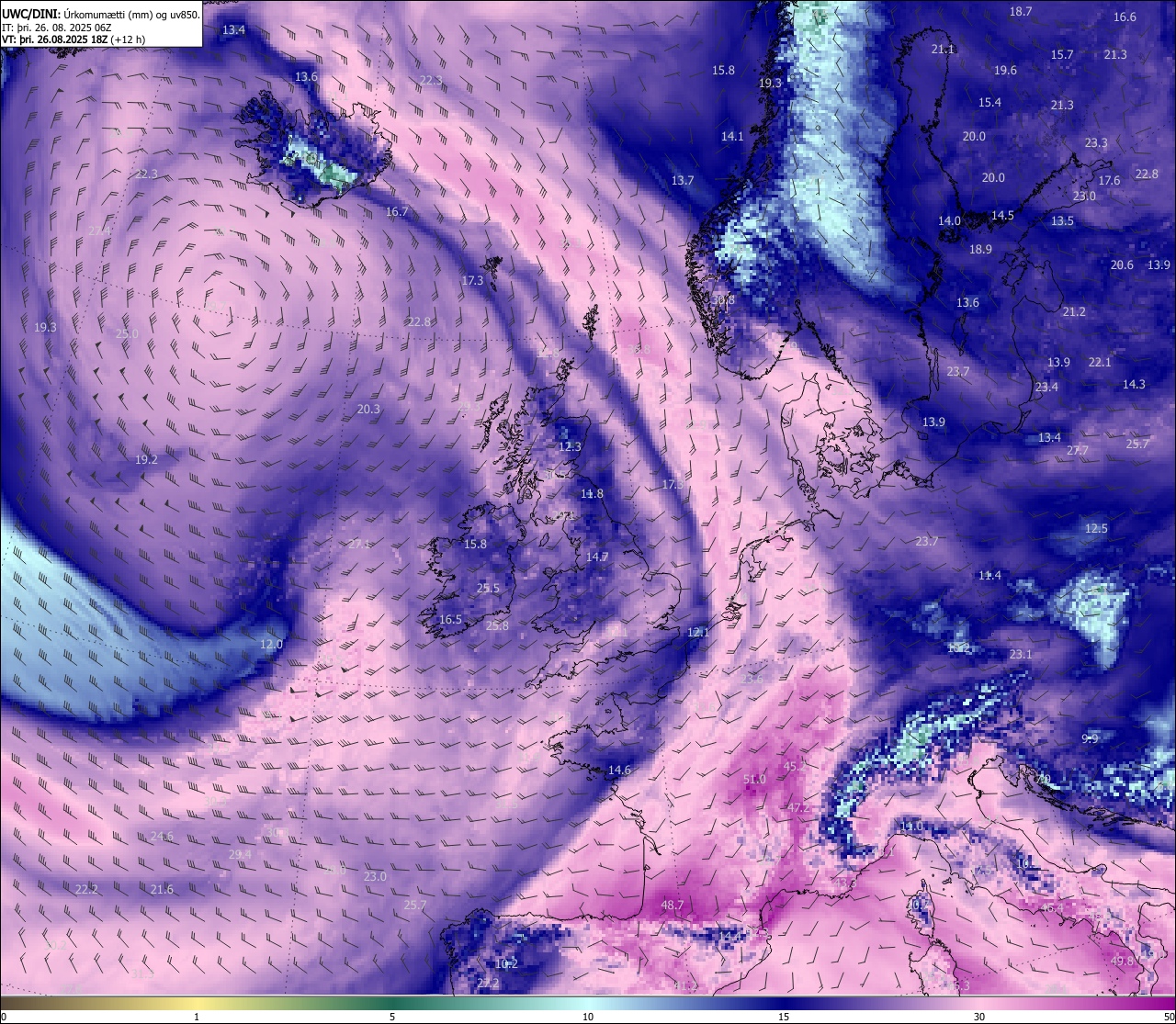Select the 'IT: þri. 26. 08. 2025 06Z' line

[59, 28]
